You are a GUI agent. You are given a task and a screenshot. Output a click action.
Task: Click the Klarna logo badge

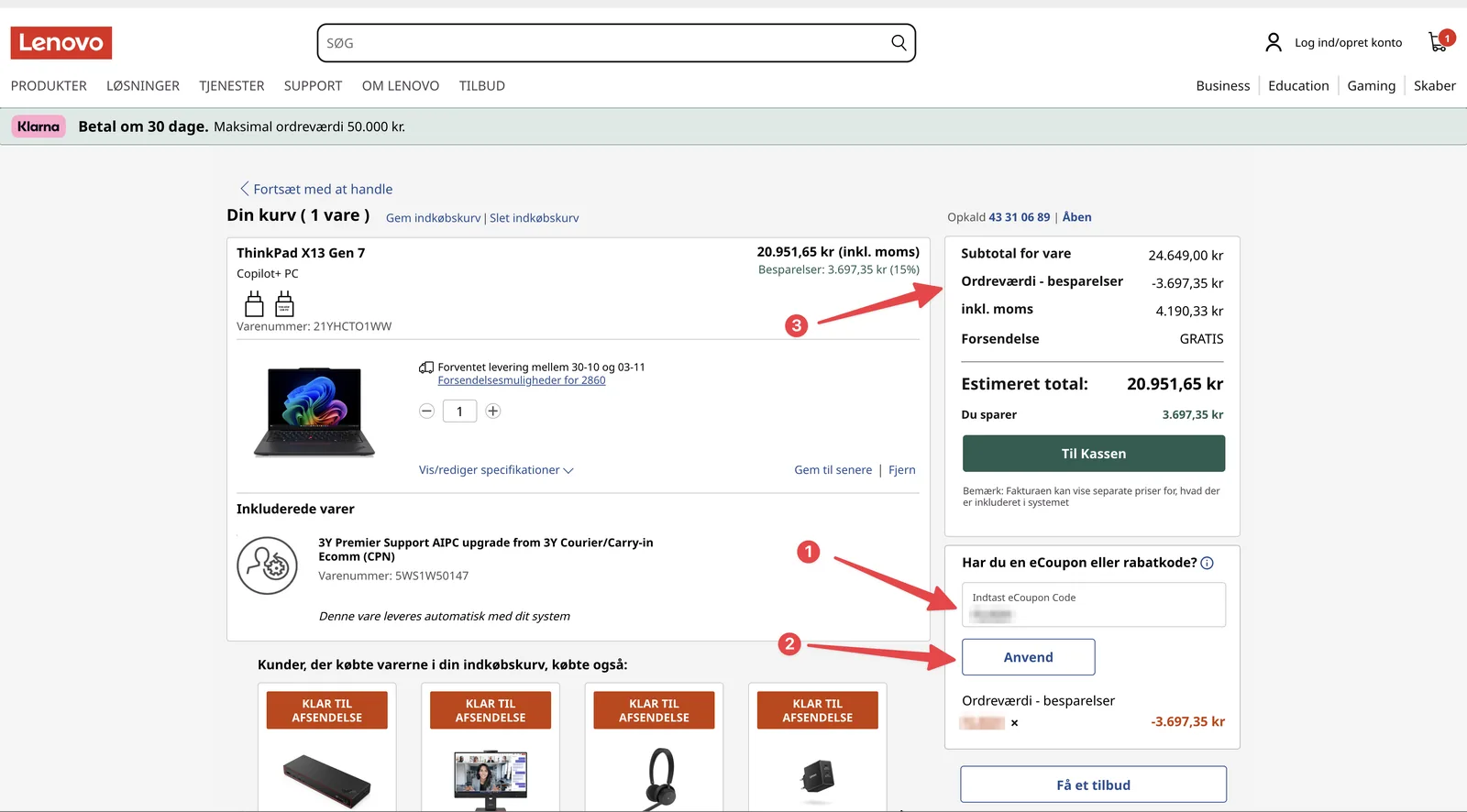[39, 126]
